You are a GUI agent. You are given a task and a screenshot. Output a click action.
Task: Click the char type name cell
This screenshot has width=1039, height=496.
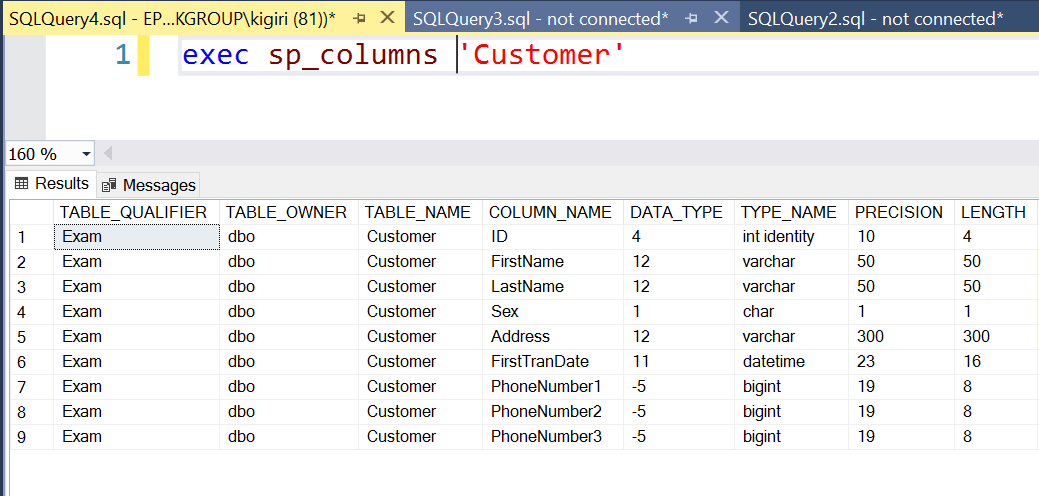tap(791, 311)
